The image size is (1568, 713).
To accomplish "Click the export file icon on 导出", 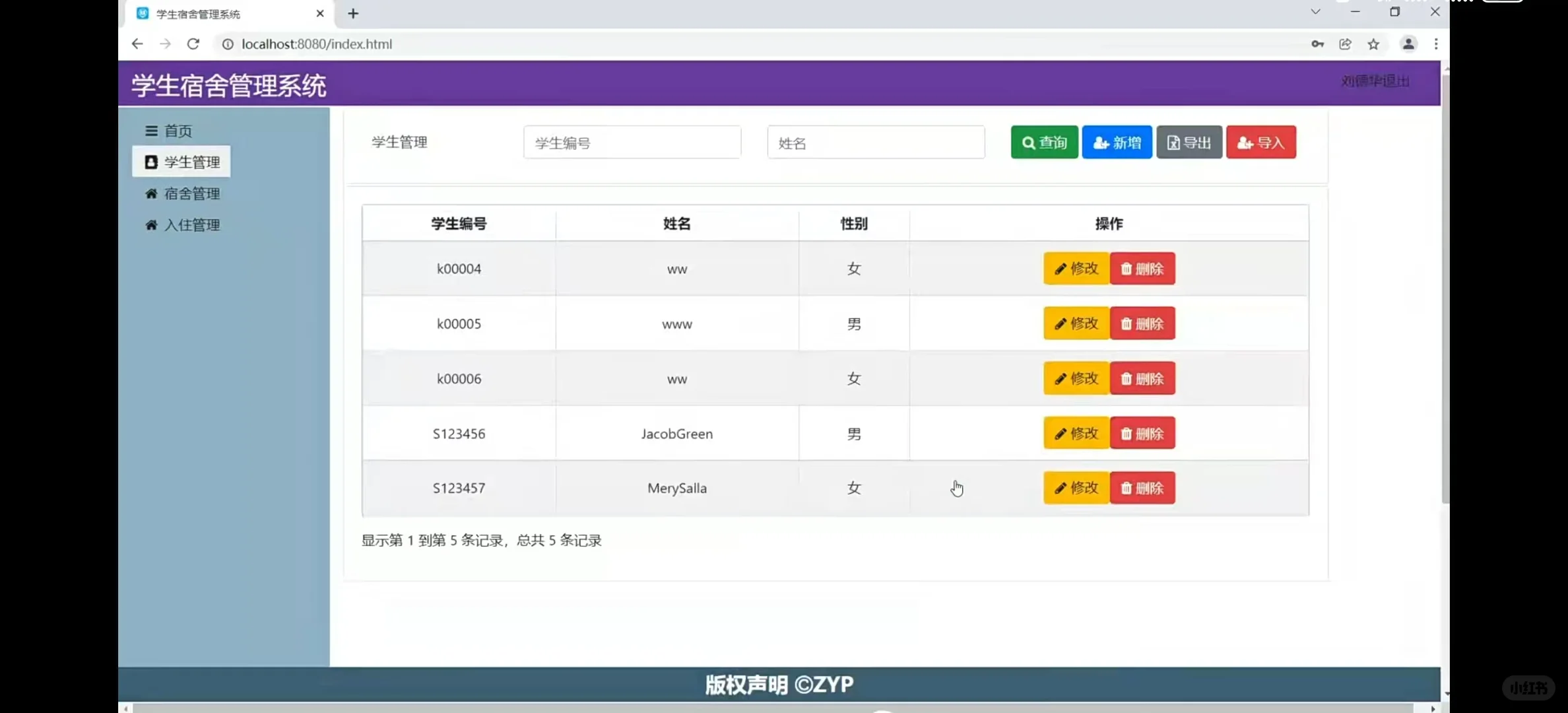I will (1173, 142).
